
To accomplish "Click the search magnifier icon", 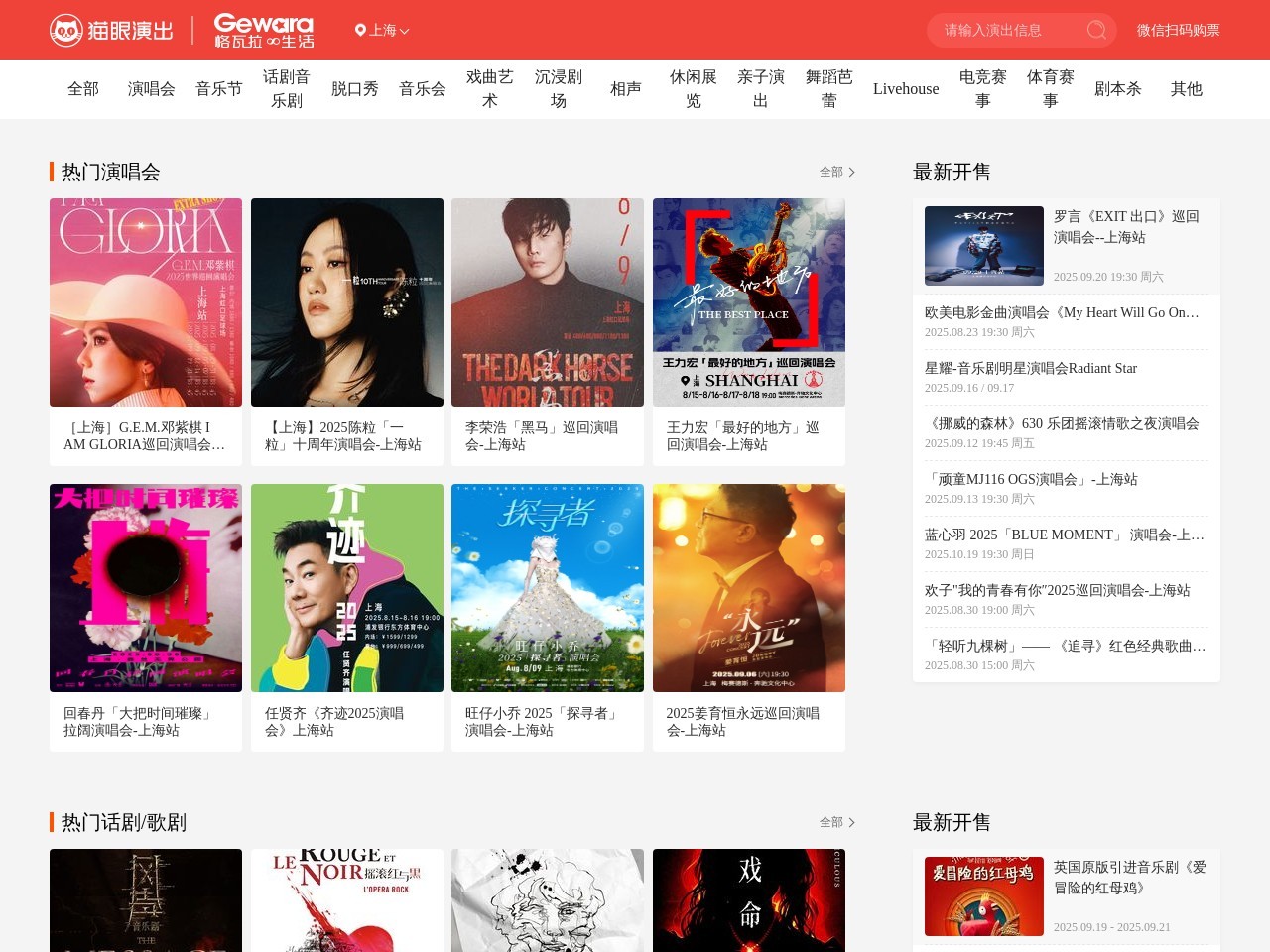I will (1096, 30).
